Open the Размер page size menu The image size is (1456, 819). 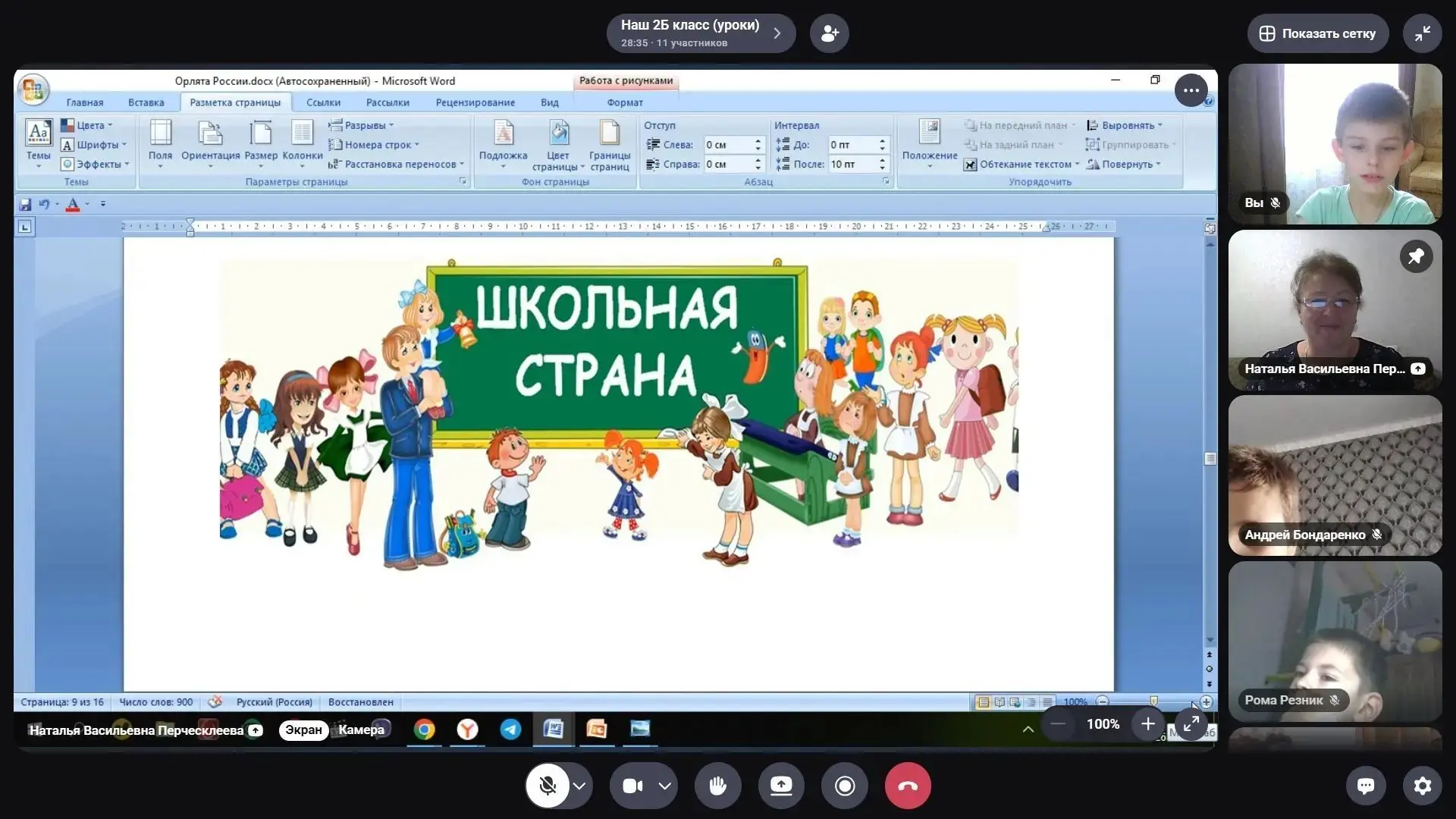(x=261, y=142)
